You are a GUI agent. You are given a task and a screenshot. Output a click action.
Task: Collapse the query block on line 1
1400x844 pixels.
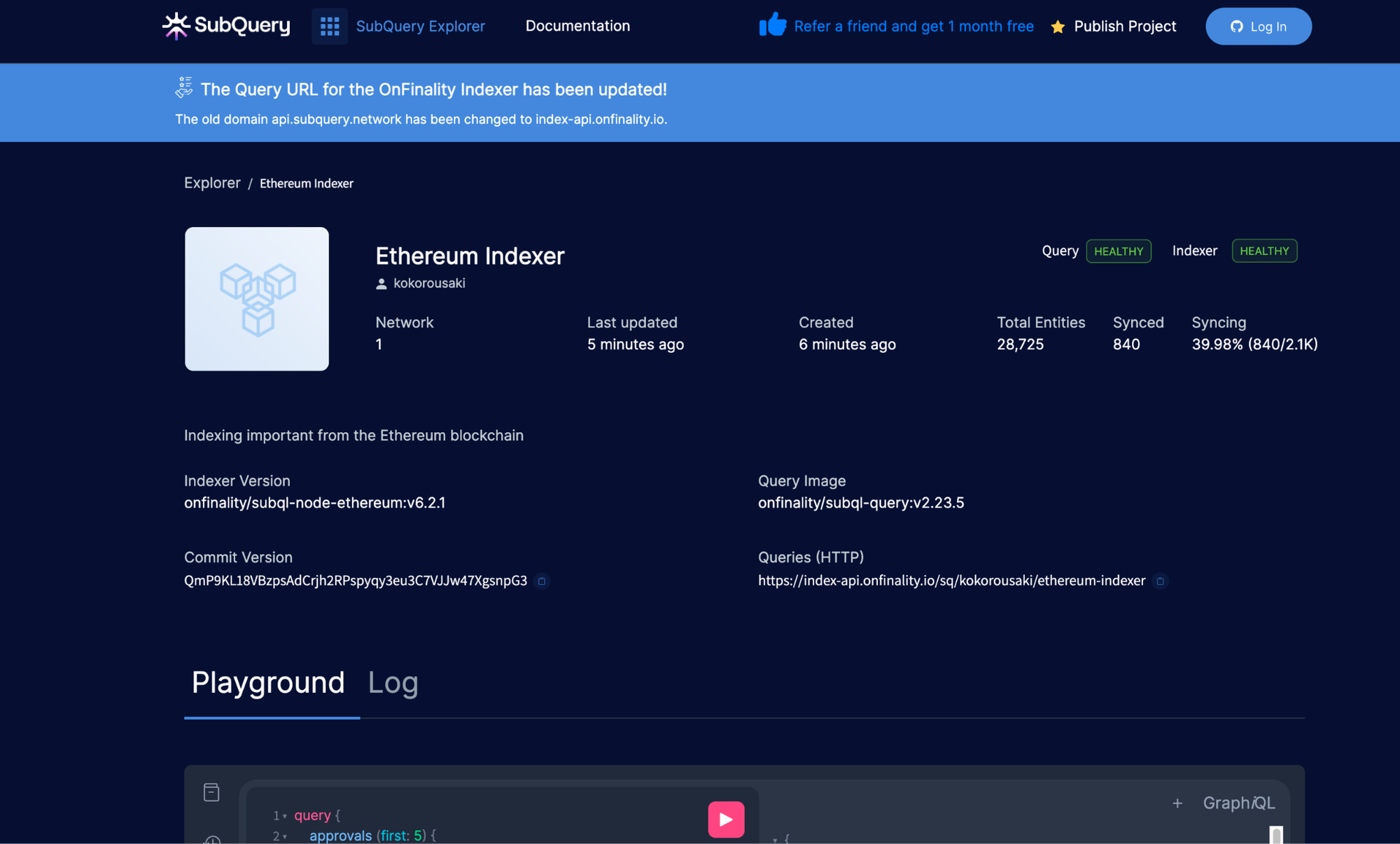pyautogui.click(x=284, y=816)
